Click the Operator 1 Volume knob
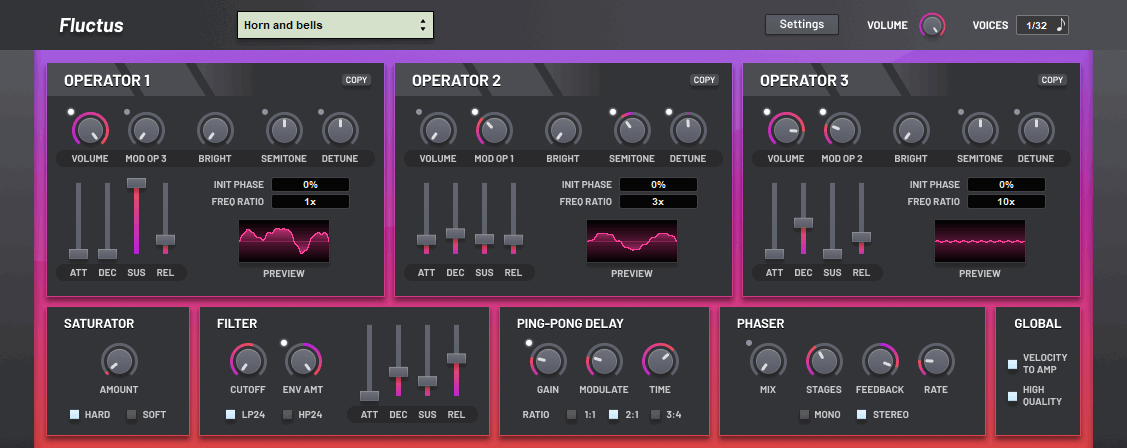The width and height of the screenshot is (1127, 448). point(89,129)
